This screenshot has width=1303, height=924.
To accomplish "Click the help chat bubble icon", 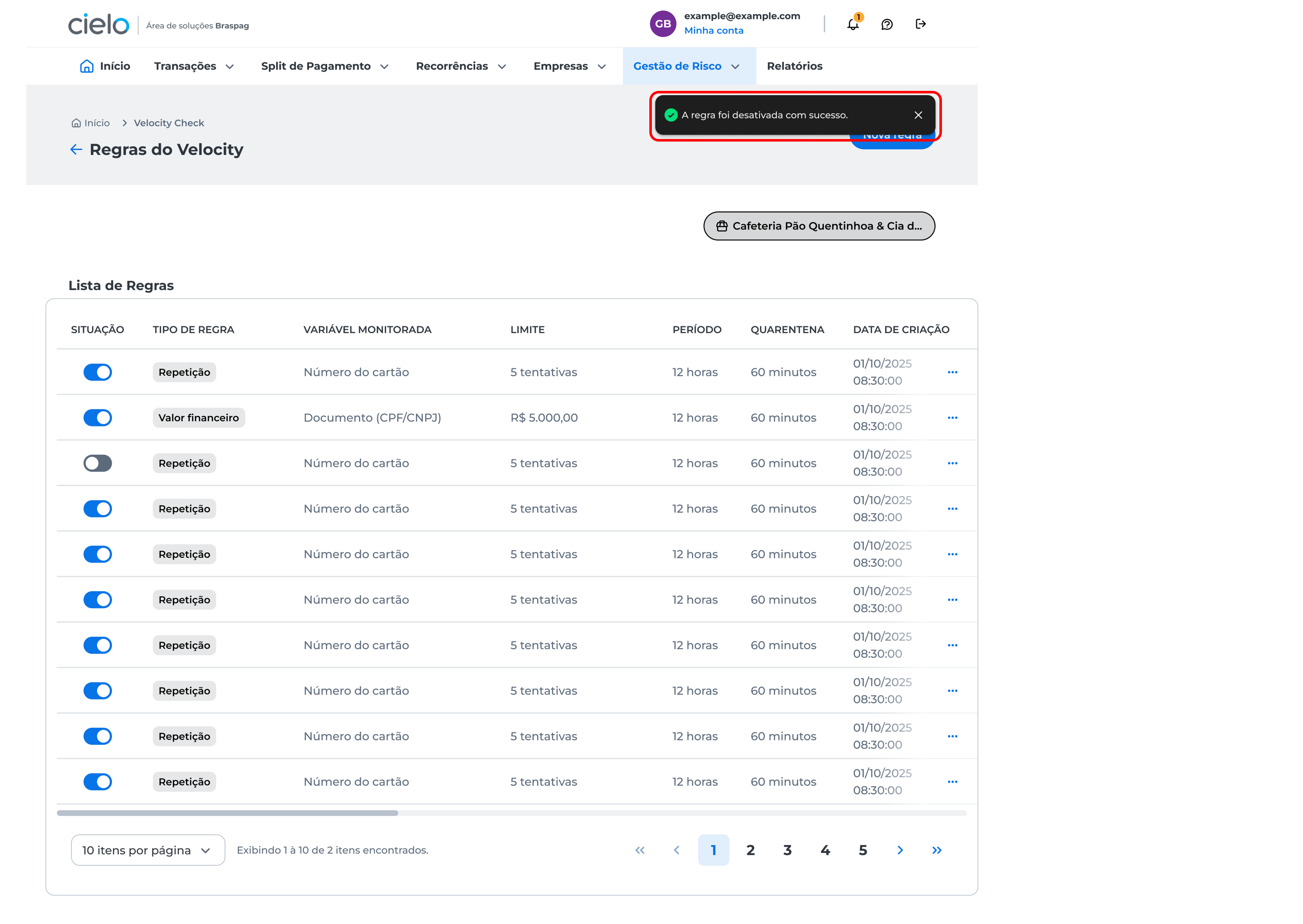I will click(887, 25).
